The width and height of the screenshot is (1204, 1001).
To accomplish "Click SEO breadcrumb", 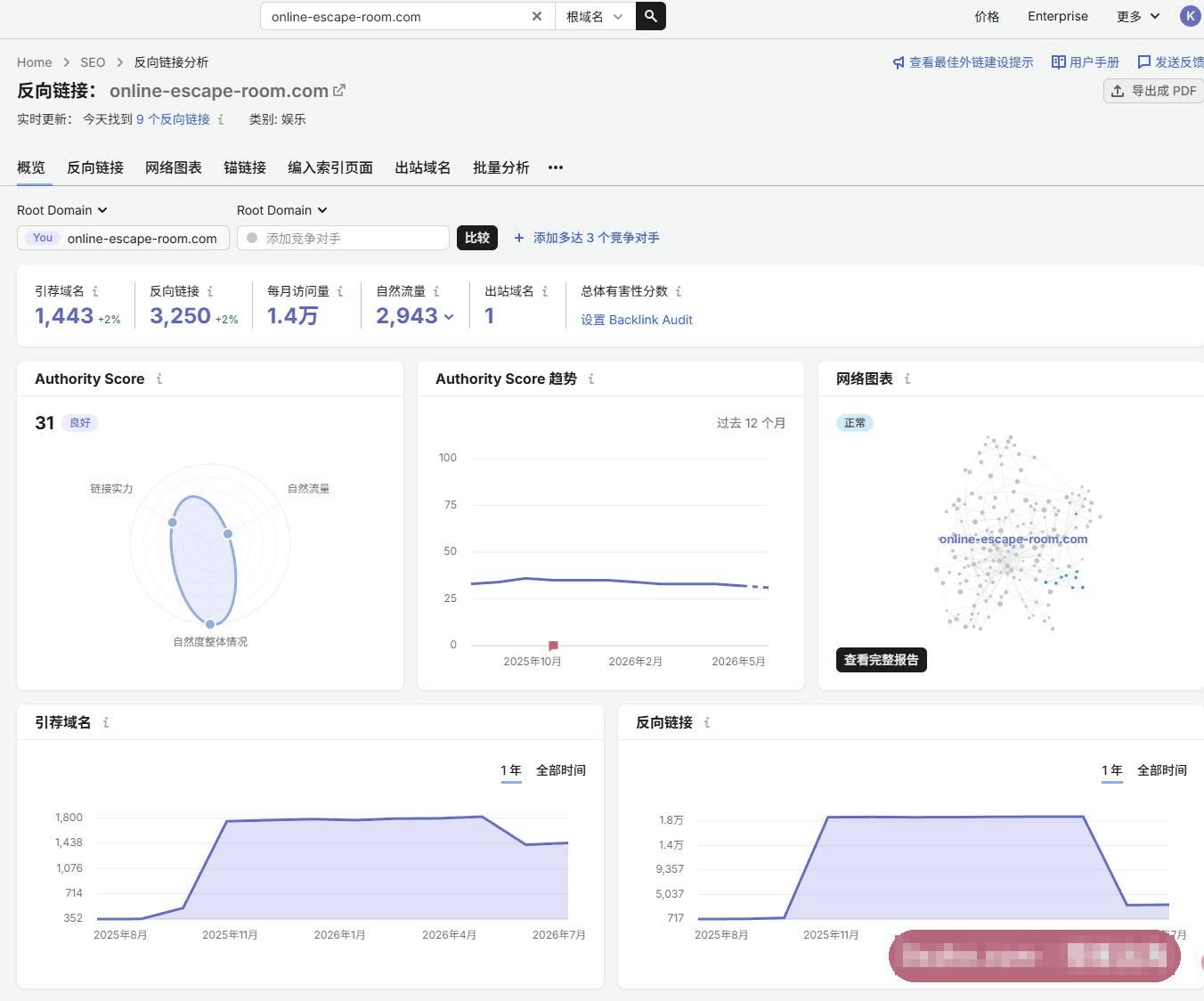I will pyautogui.click(x=93, y=62).
